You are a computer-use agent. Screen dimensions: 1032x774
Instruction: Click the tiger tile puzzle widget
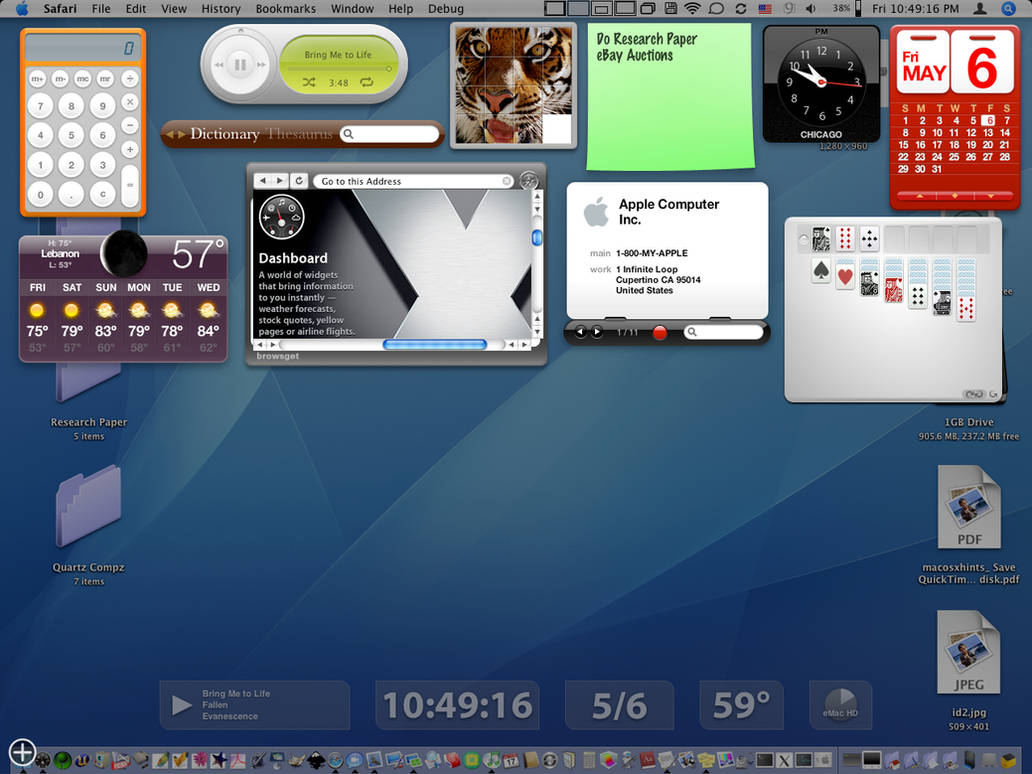513,84
